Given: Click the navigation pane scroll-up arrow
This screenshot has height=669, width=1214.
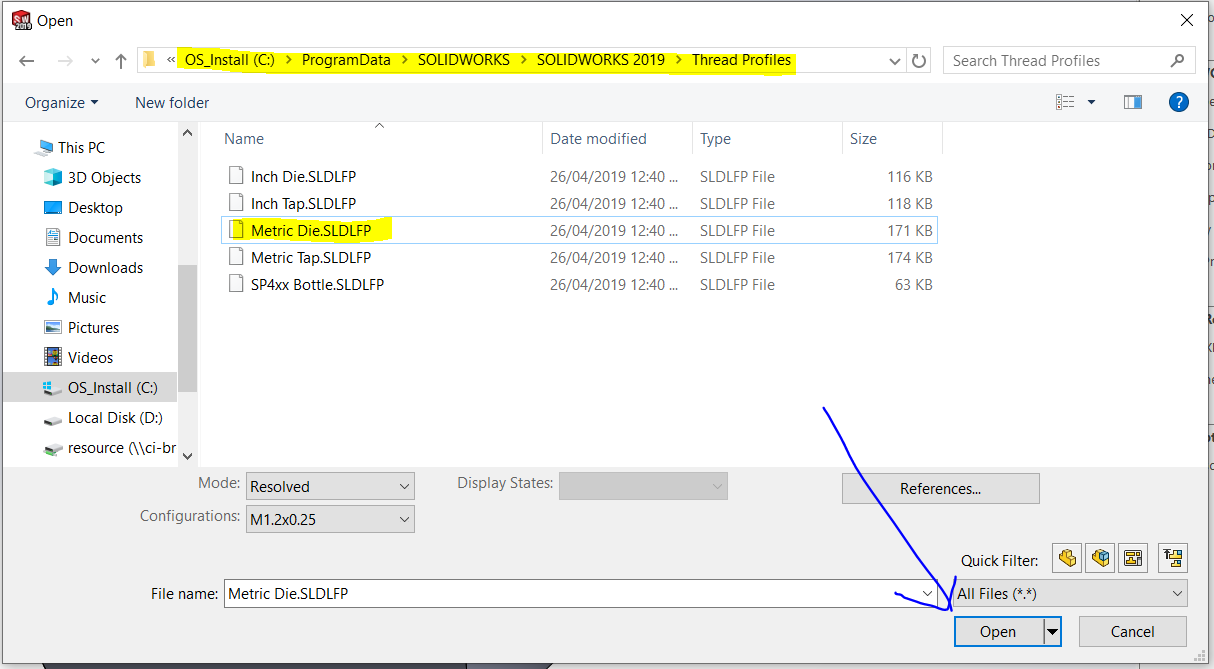Looking at the screenshot, I should pyautogui.click(x=187, y=134).
